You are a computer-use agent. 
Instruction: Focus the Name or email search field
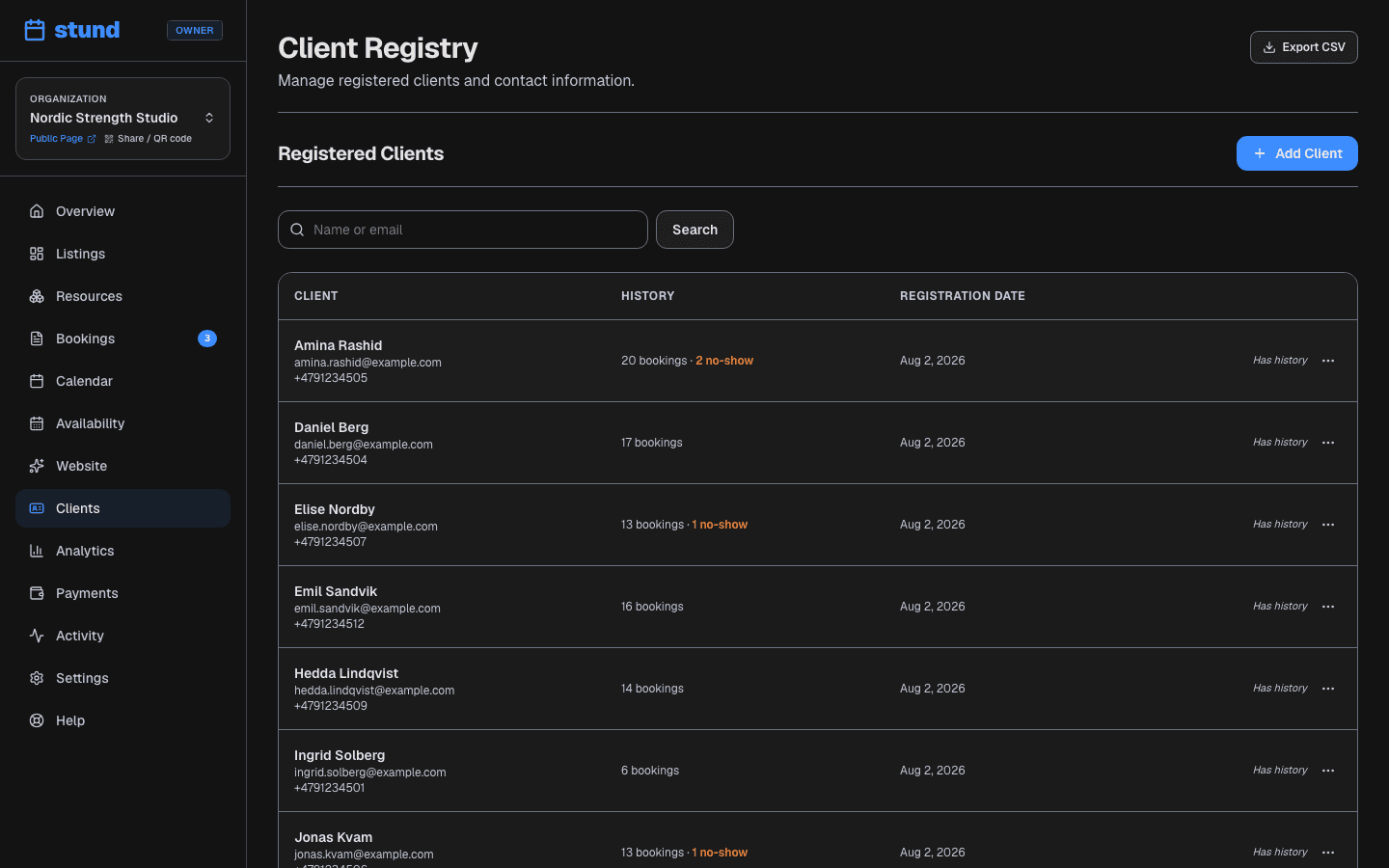coord(463,230)
